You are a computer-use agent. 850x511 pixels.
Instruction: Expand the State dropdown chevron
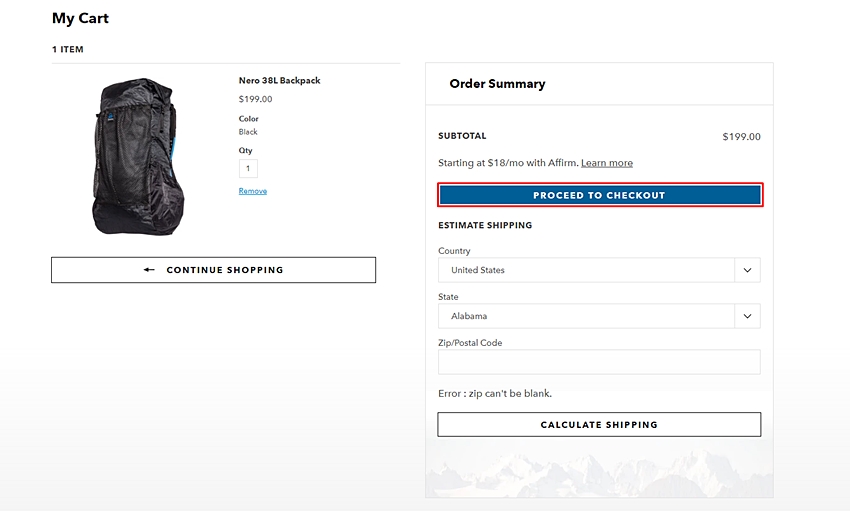[748, 316]
